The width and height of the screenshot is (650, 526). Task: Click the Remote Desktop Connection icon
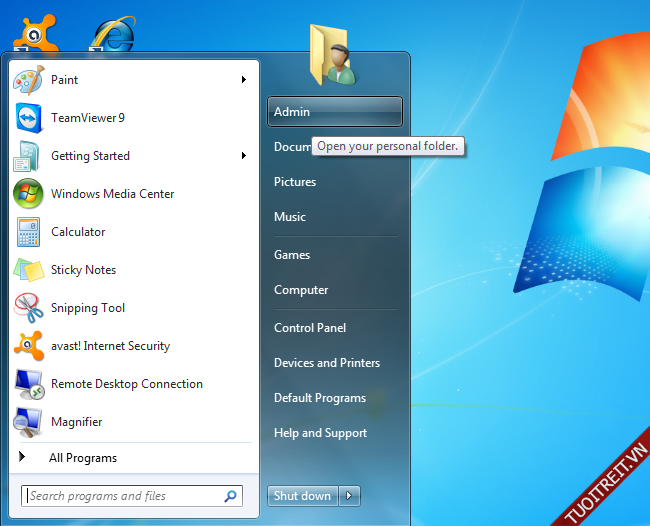pos(28,384)
